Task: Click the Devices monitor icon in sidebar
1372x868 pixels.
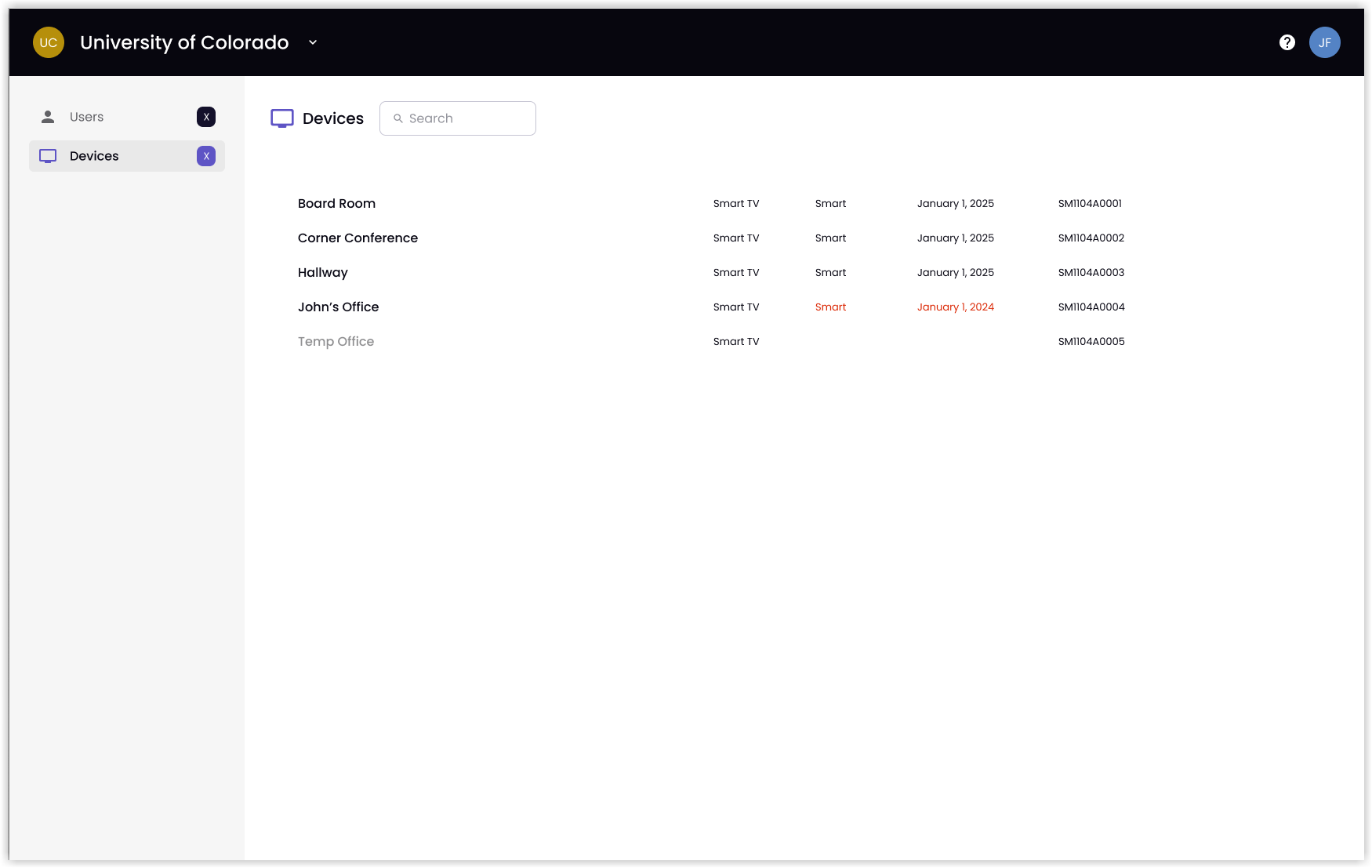Action: tap(48, 156)
